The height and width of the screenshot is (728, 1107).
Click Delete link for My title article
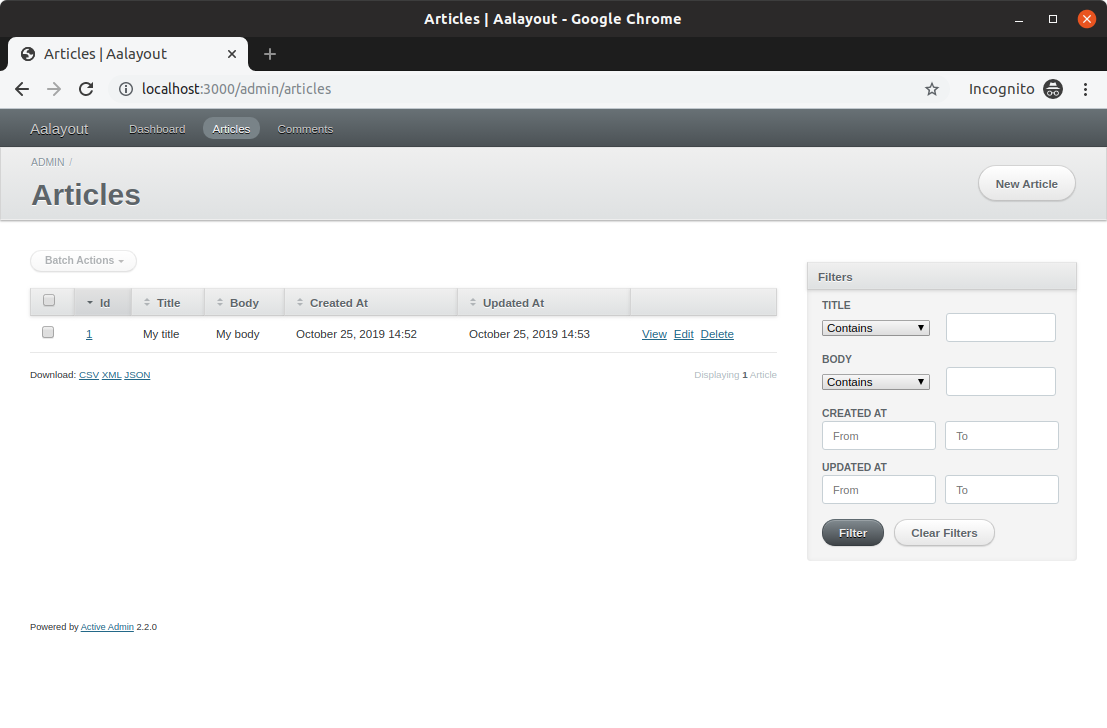click(717, 334)
